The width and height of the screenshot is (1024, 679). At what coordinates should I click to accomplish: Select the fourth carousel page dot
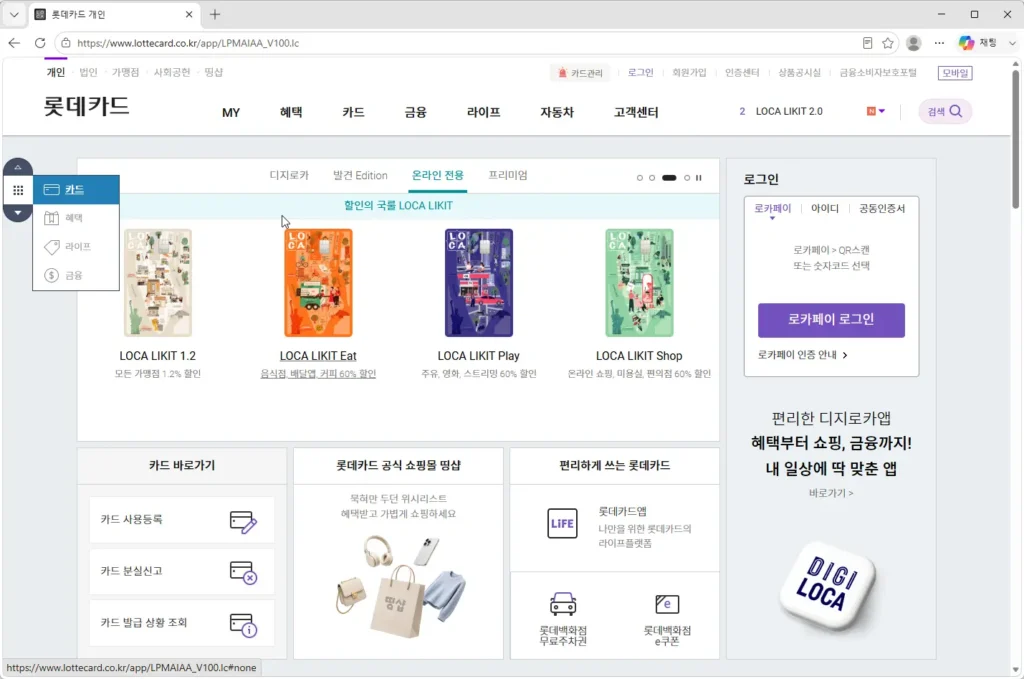[687, 178]
